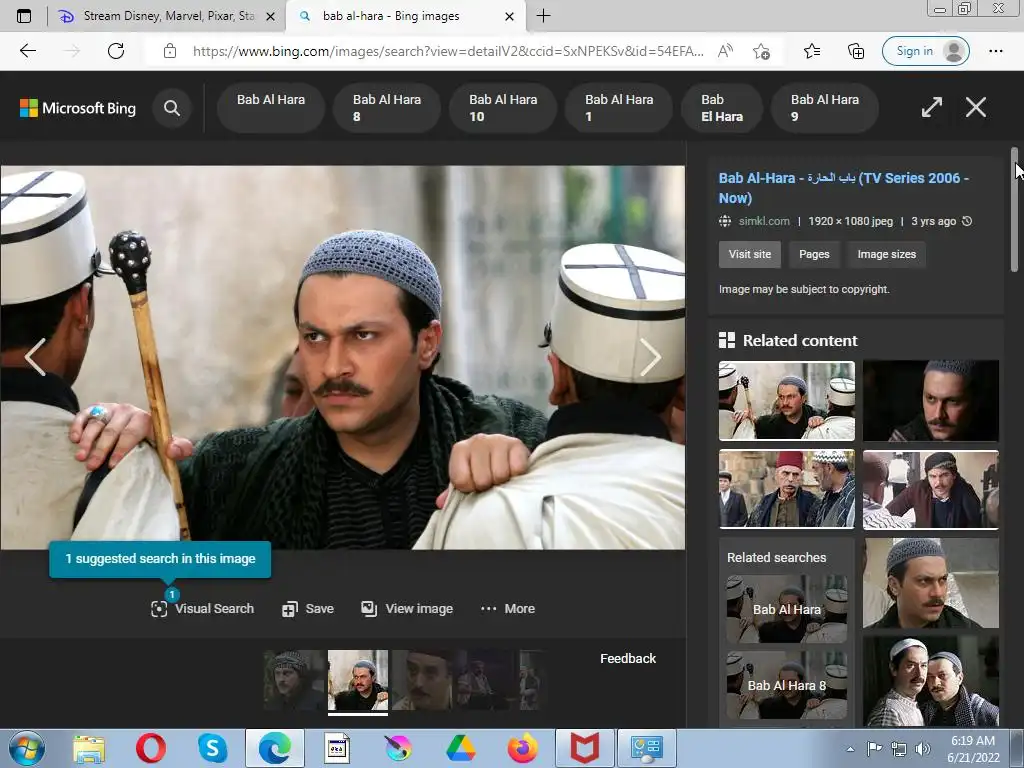Image resolution: width=1024 pixels, height=768 pixels.
Task: Select the Bab Al Hara 8 chip
Action: click(387, 108)
